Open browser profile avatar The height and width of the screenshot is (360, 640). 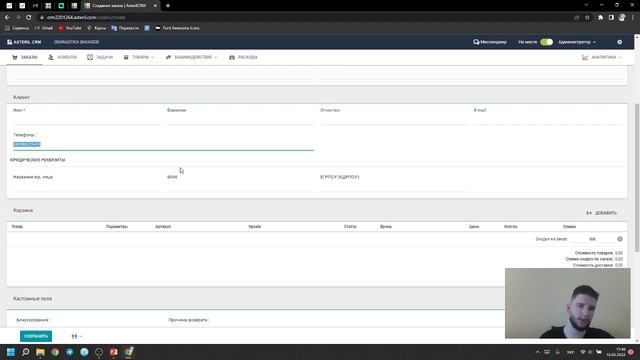(x=622, y=18)
